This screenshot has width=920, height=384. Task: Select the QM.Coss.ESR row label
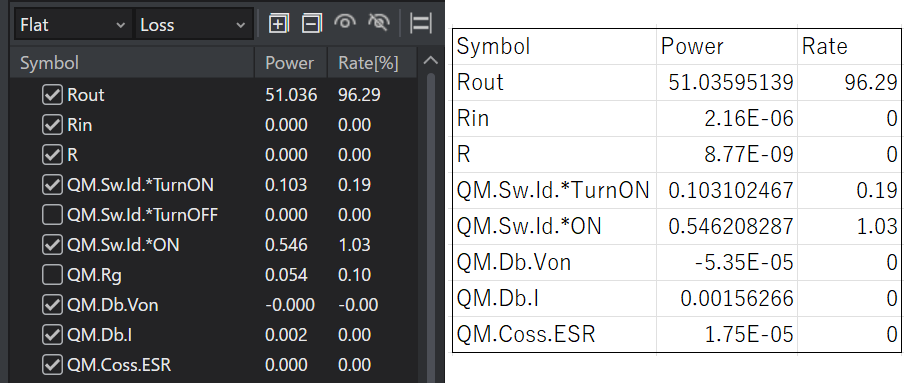119,365
